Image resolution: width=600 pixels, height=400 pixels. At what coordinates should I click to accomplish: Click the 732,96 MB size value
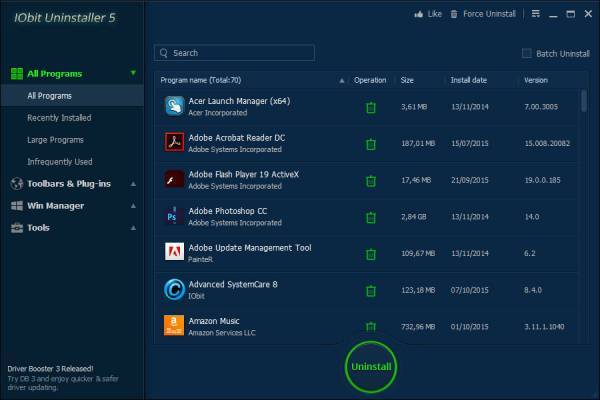coord(418,327)
